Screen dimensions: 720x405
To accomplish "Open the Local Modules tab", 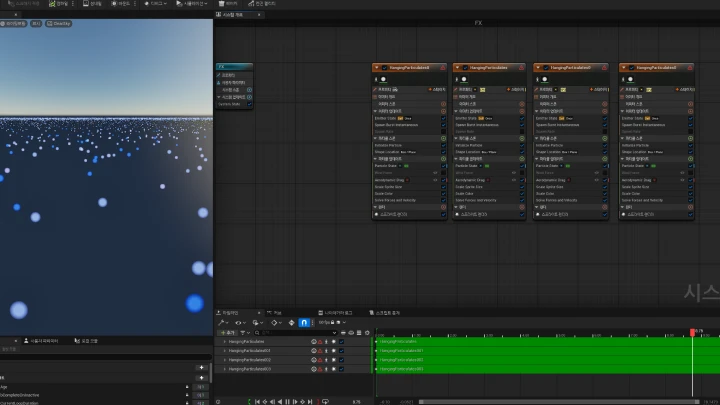I will point(86,341).
